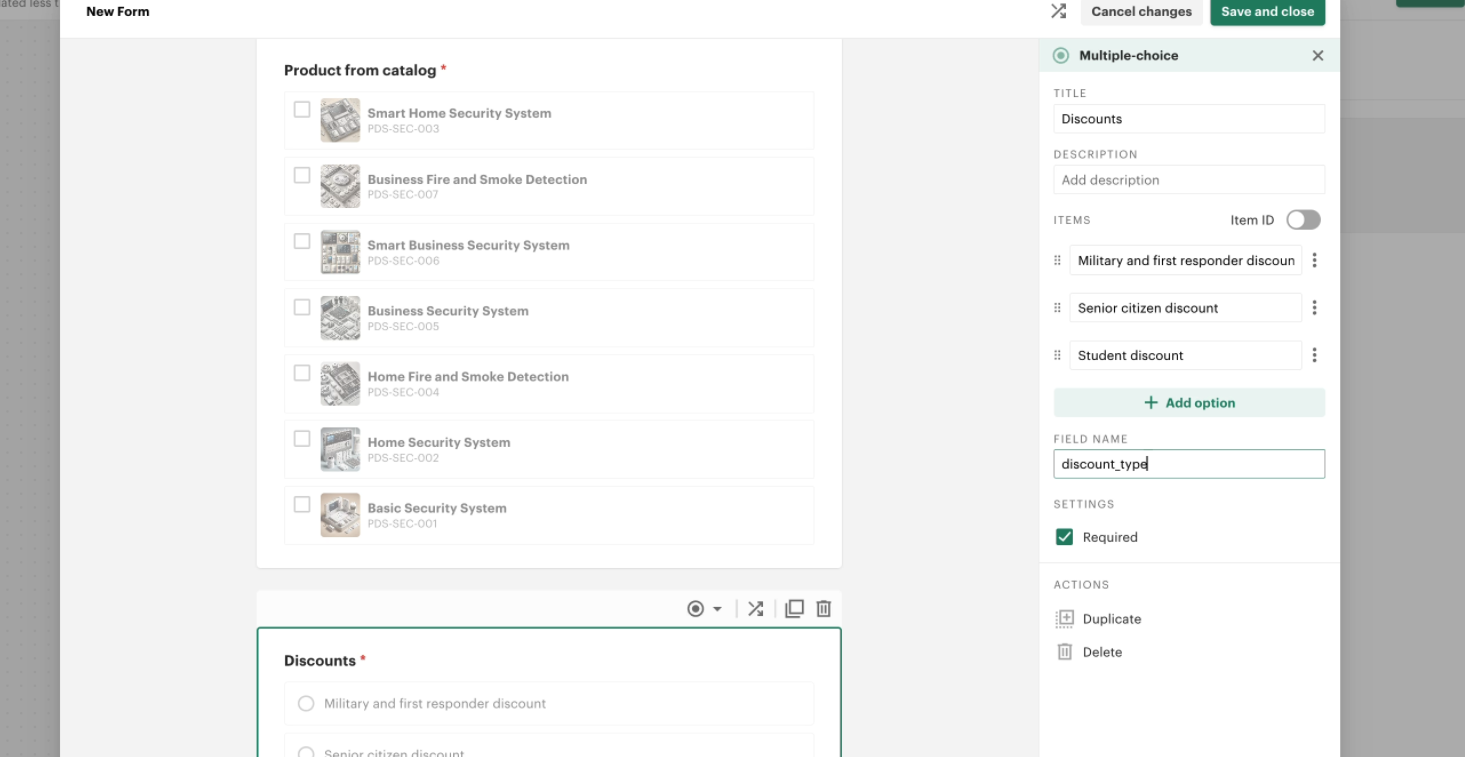Click Save and close button
1465x757 pixels.
1267,12
